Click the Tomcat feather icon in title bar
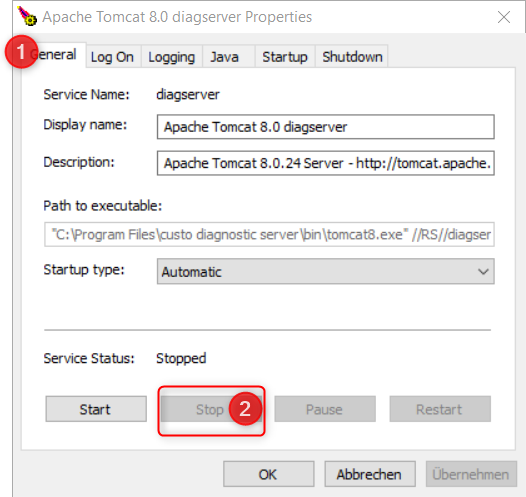The height and width of the screenshot is (497, 526). (x=27, y=16)
